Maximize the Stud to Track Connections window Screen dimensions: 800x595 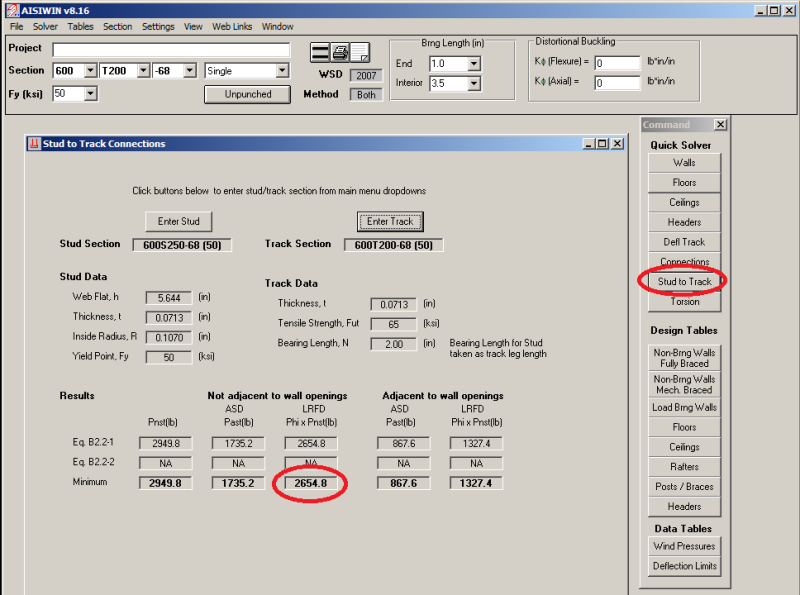coord(603,144)
